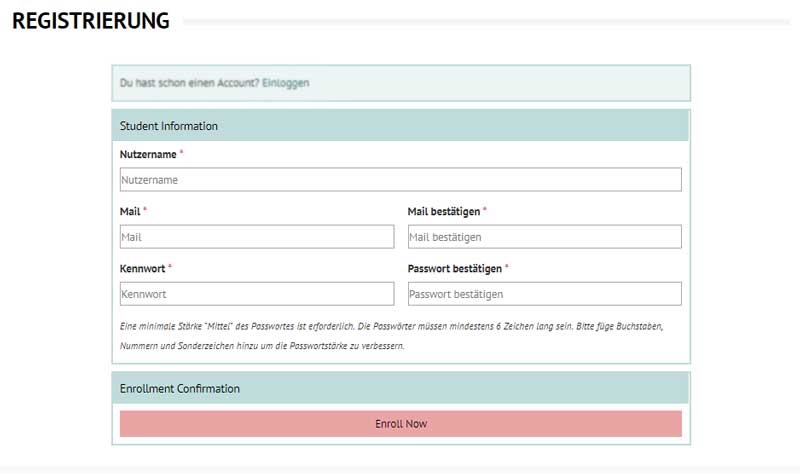Click the bold Mail field label

[x=130, y=212]
